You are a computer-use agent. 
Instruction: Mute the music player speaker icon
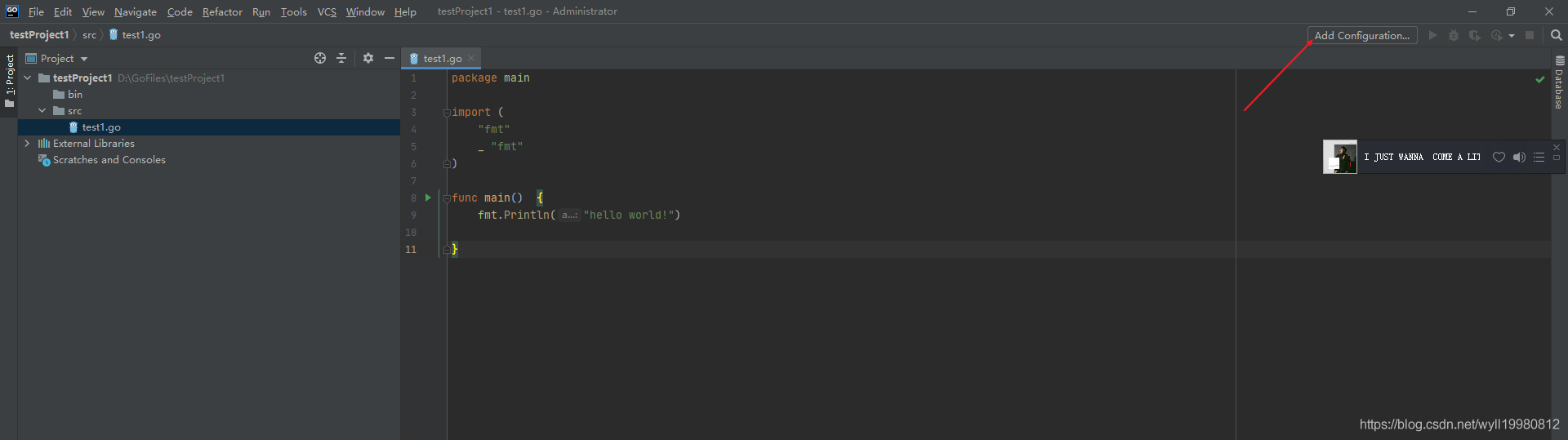(1519, 157)
